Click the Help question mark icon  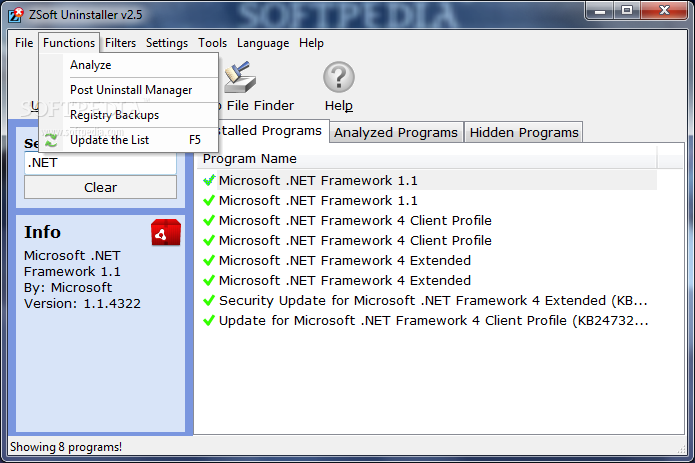click(x=339, y=77)
